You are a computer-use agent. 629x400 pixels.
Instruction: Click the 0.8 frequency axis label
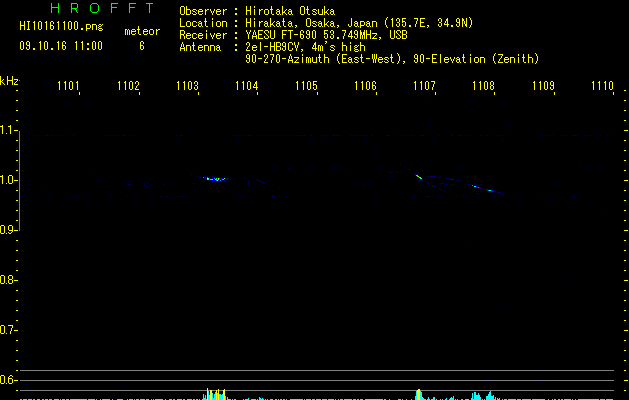(8, 280)
